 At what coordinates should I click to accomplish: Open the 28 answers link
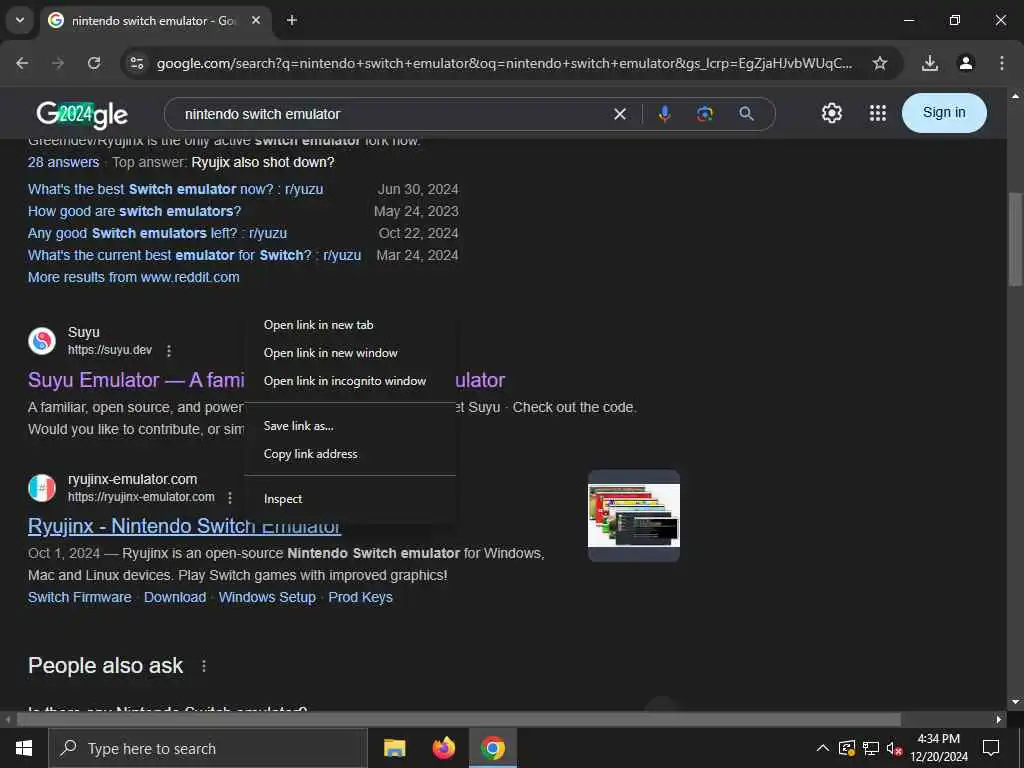(x=63, y=162)
